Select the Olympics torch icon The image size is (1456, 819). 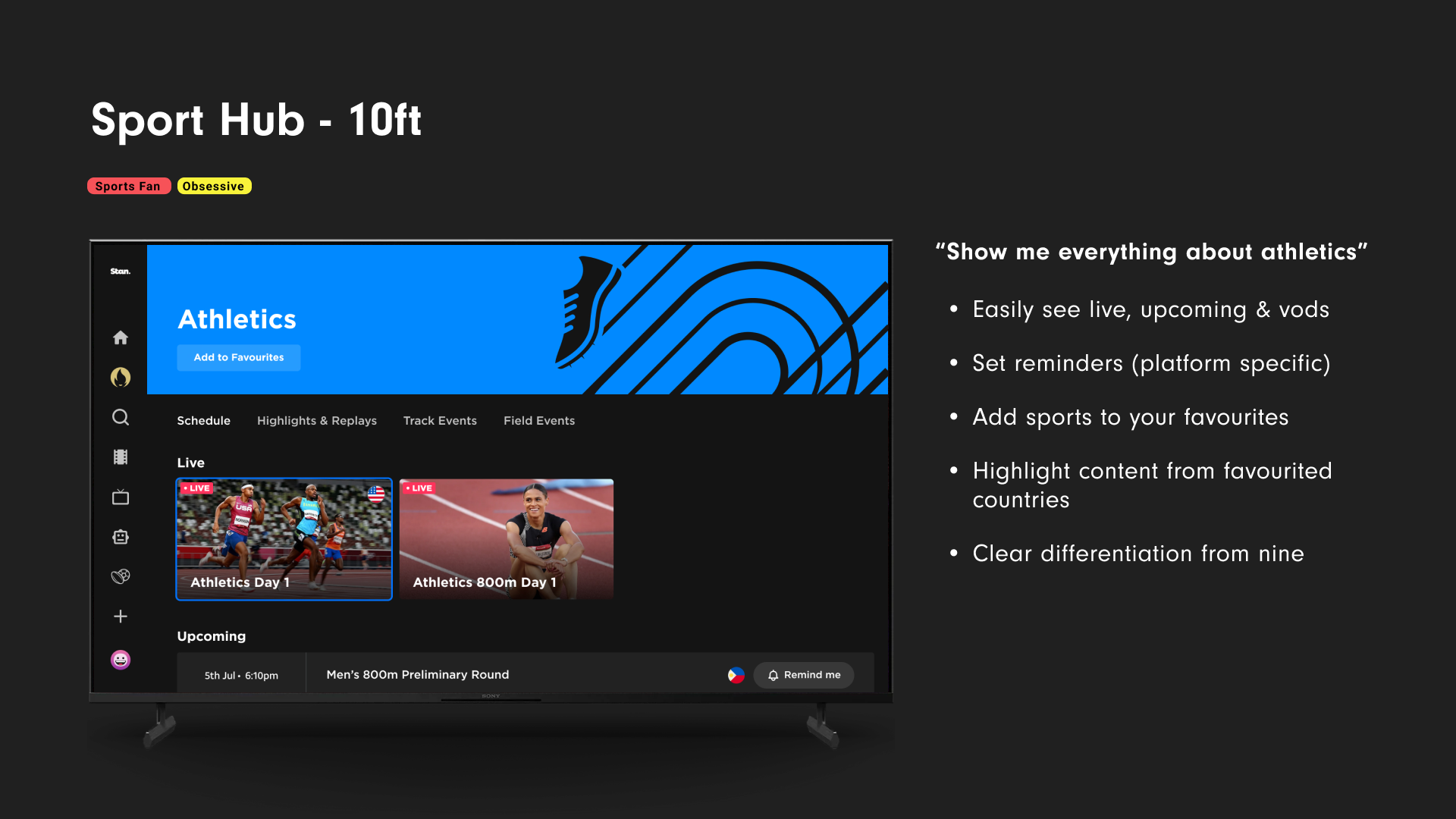120,377
